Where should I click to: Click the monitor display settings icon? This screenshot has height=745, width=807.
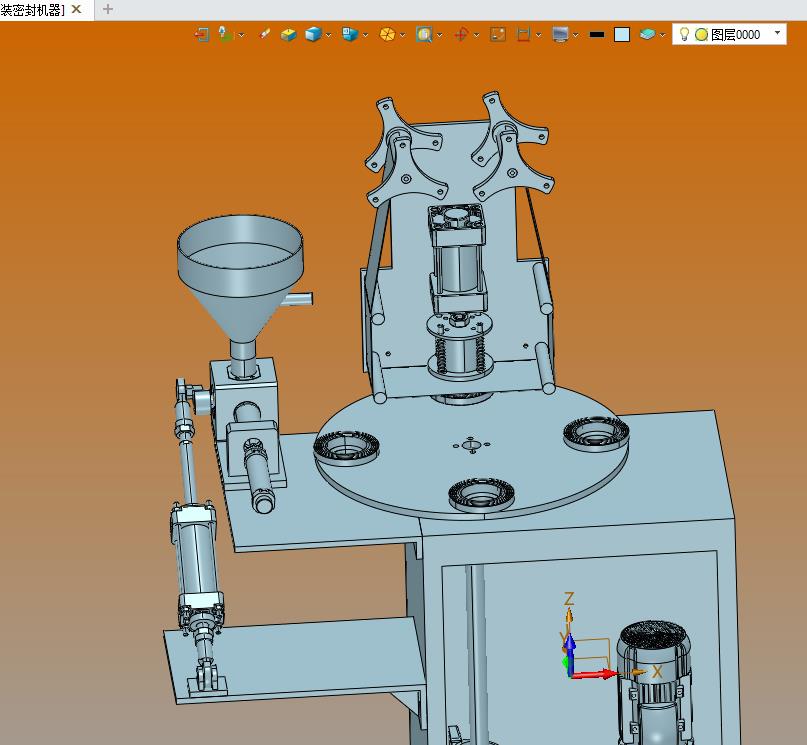pos(560,34)
